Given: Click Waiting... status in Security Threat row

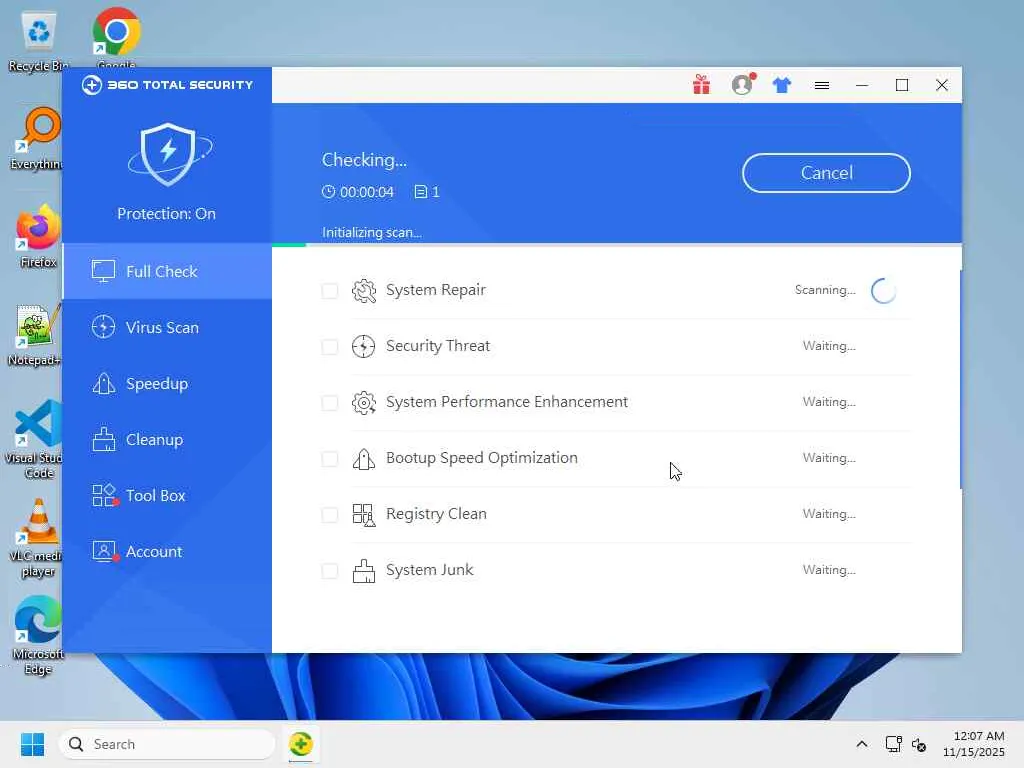Looking at the screenshot, I should click(x=829, y=346).
